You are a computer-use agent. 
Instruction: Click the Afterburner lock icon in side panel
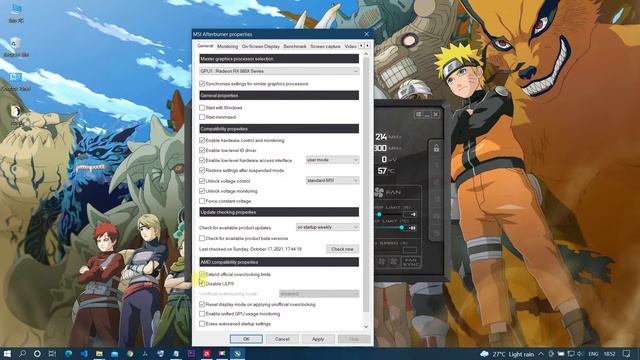point(436,148)
